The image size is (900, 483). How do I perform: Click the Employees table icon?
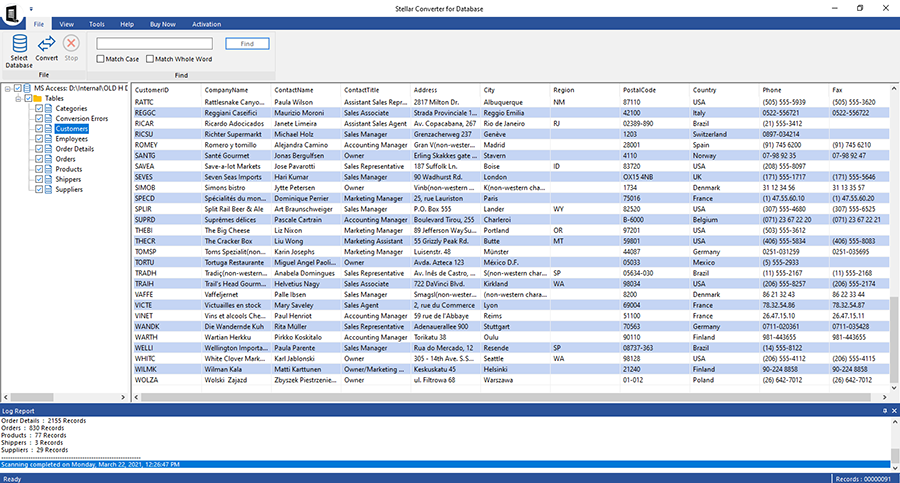click(49, 138)
